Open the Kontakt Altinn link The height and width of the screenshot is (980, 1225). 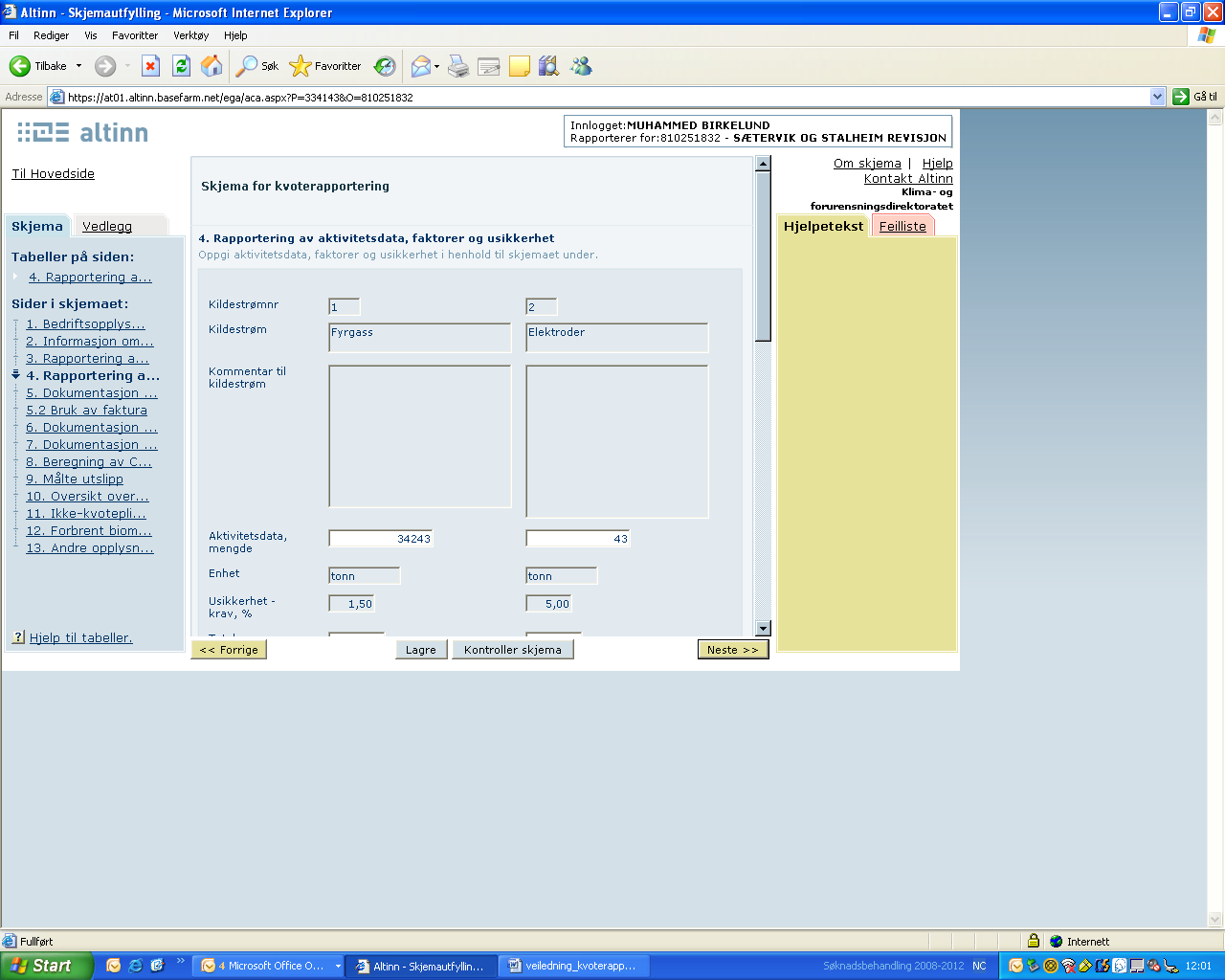pyautogui.click(x=908, y=178)
